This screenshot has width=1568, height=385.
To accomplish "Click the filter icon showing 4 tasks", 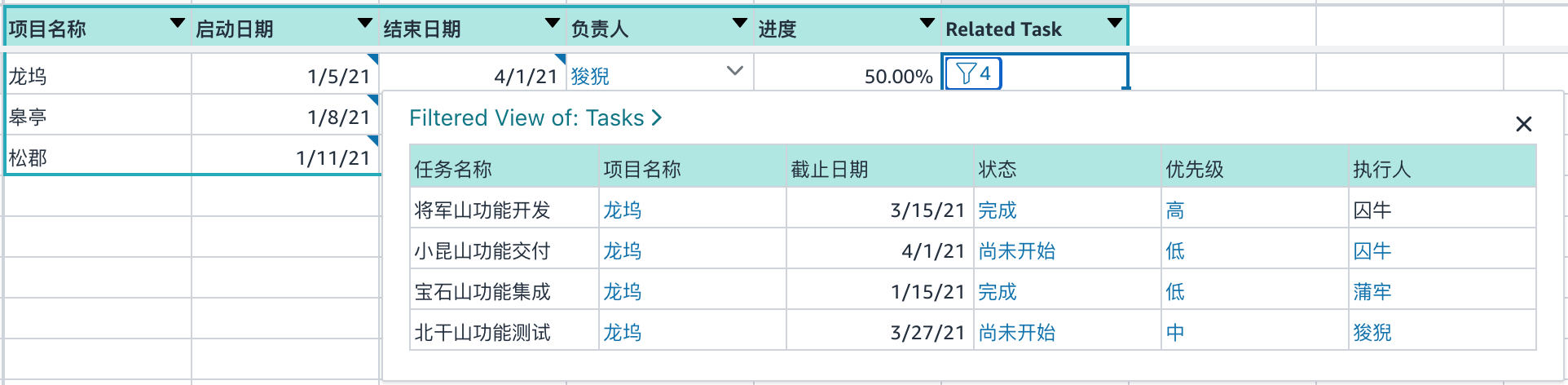I will tap(973, 74).
